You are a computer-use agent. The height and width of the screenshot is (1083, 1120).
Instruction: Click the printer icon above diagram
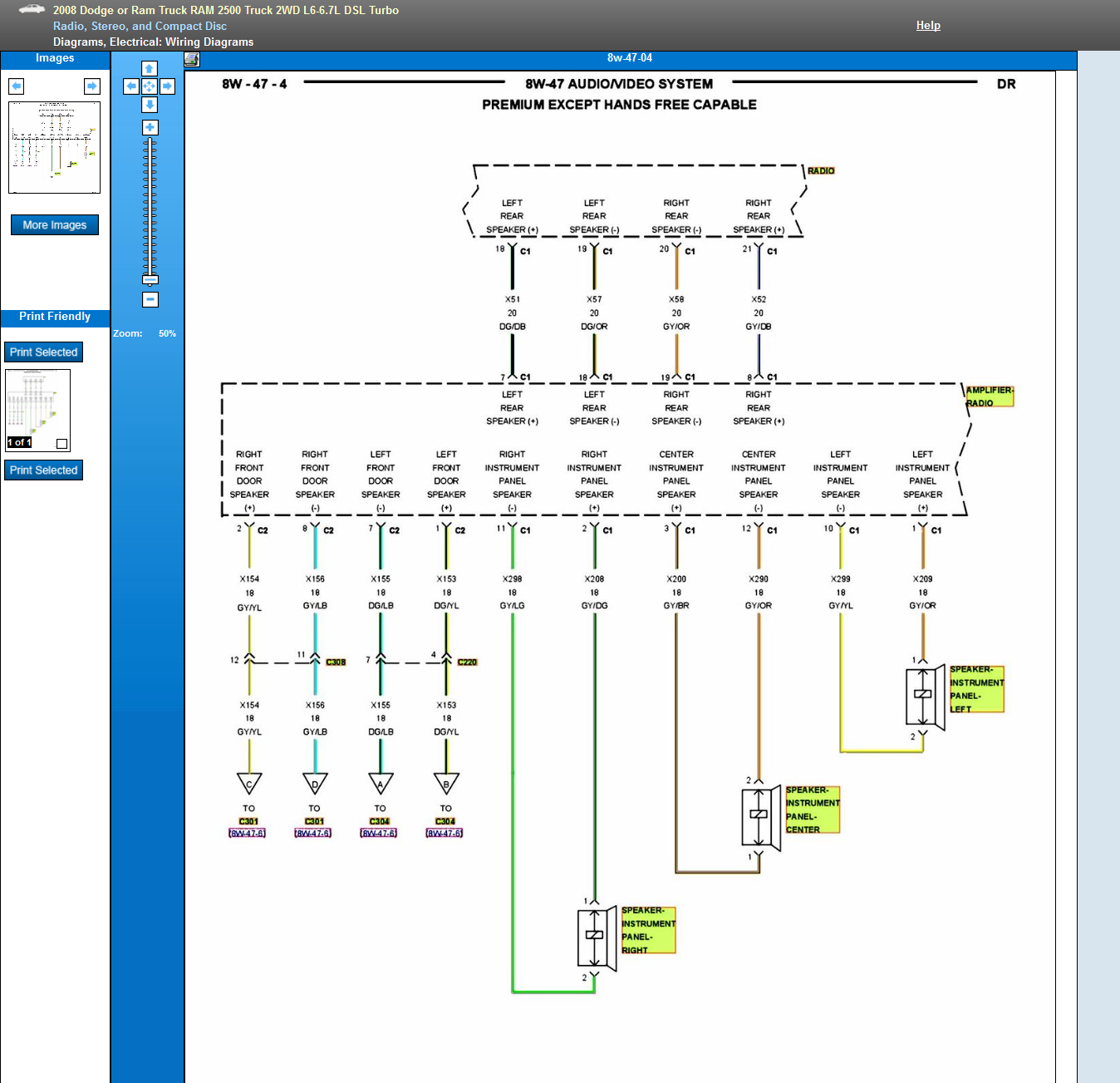(192, 59)
